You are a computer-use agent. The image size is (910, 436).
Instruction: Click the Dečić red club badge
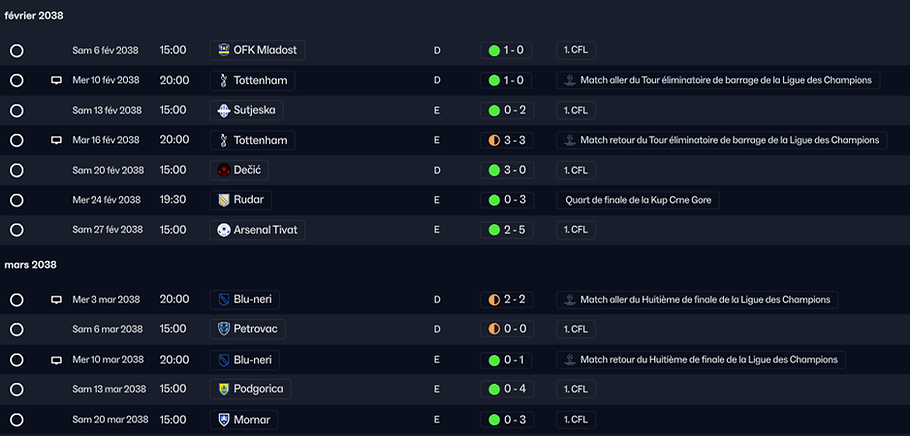point(223,170)
